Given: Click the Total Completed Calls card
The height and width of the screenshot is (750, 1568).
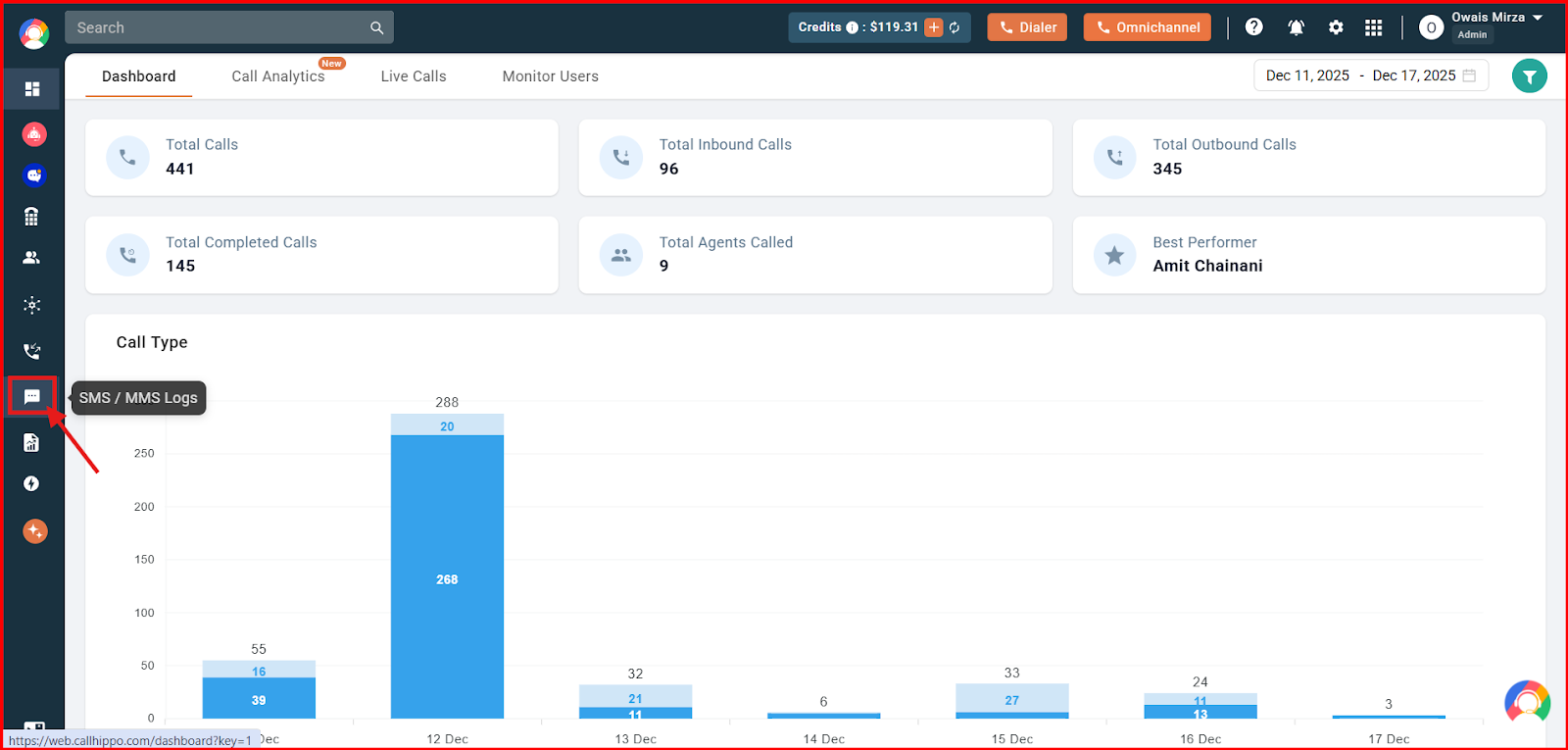Looking at the screenshot, I should [321, 255].
